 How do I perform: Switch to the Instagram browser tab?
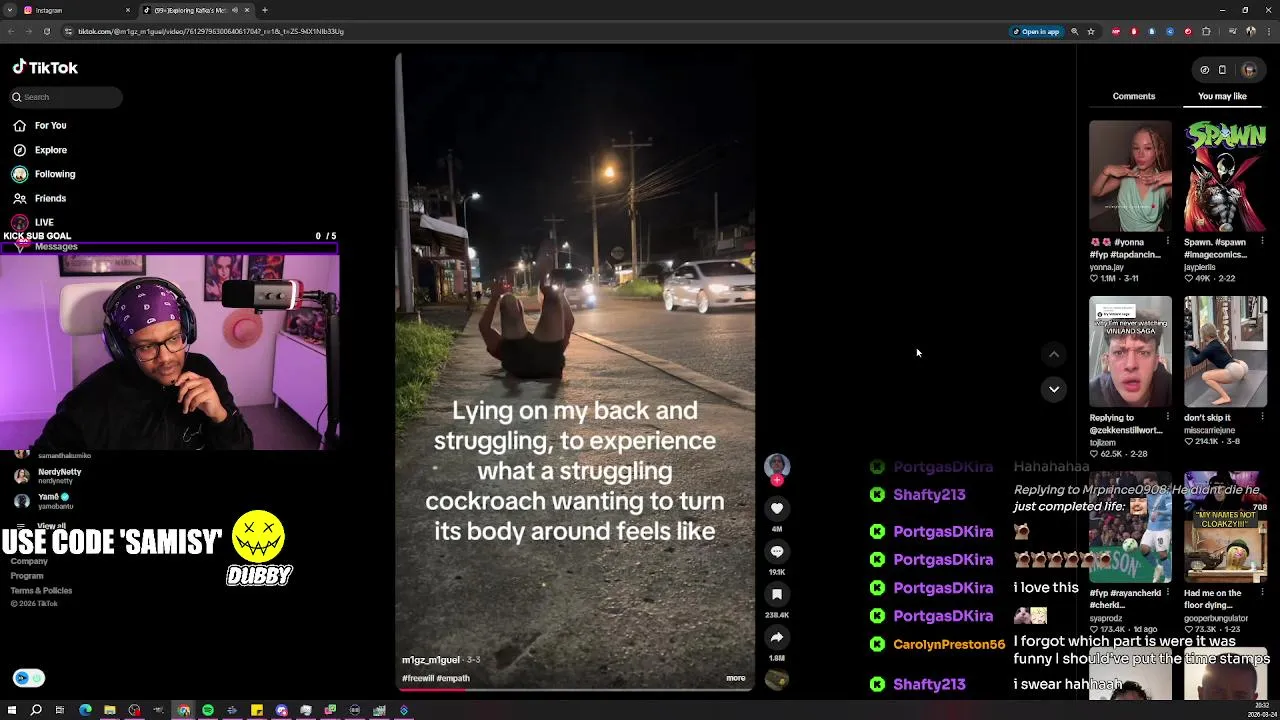(77, 10)
